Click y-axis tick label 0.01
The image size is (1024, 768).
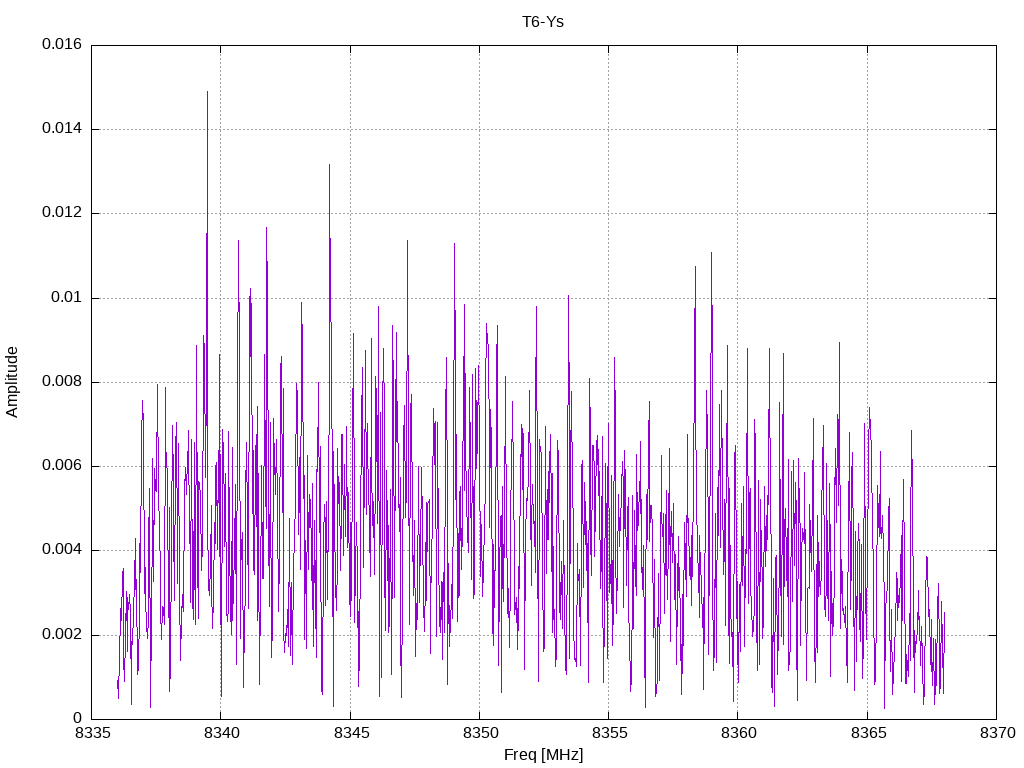[67, 298]
